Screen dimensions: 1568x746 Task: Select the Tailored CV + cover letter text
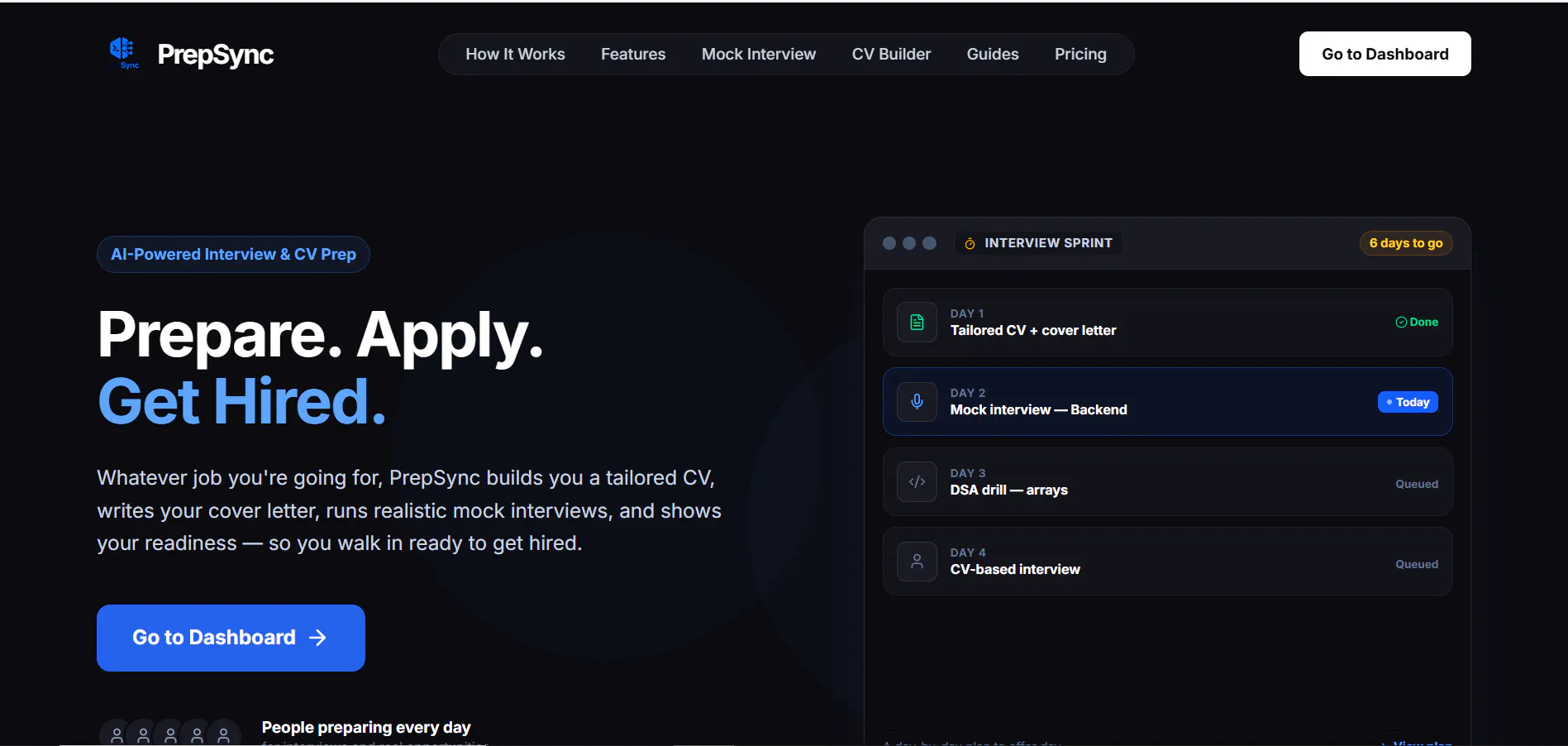coord(1033,330)
